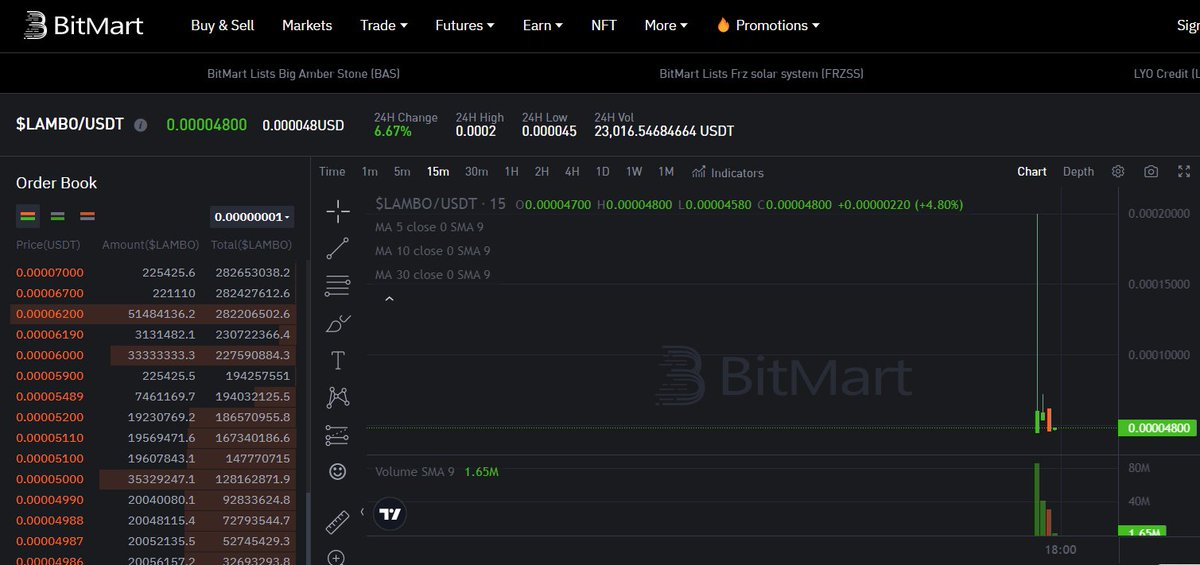Open the Indicators panel

727,172
